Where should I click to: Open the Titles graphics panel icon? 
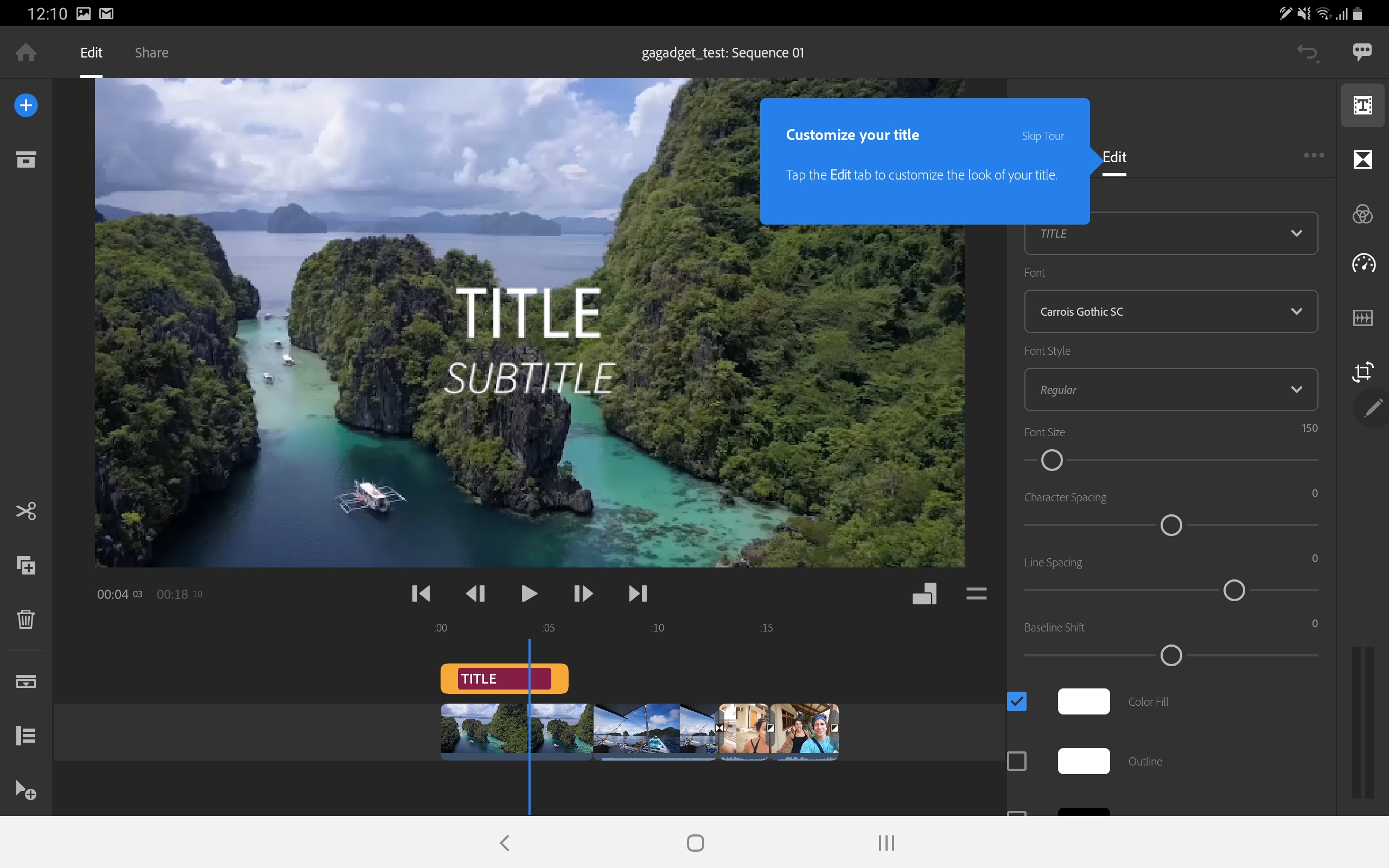(1362, 105)
